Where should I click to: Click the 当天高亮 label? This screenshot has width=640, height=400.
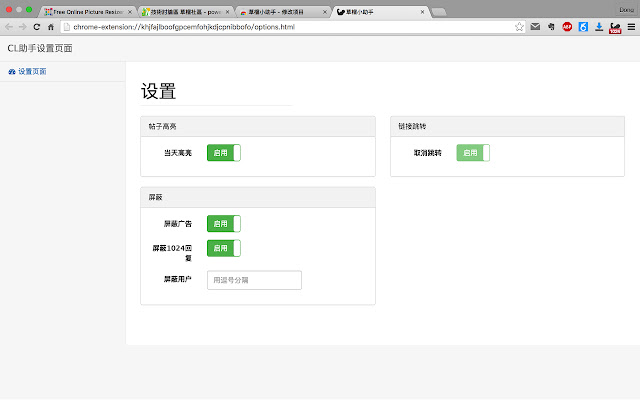(178, 153)
